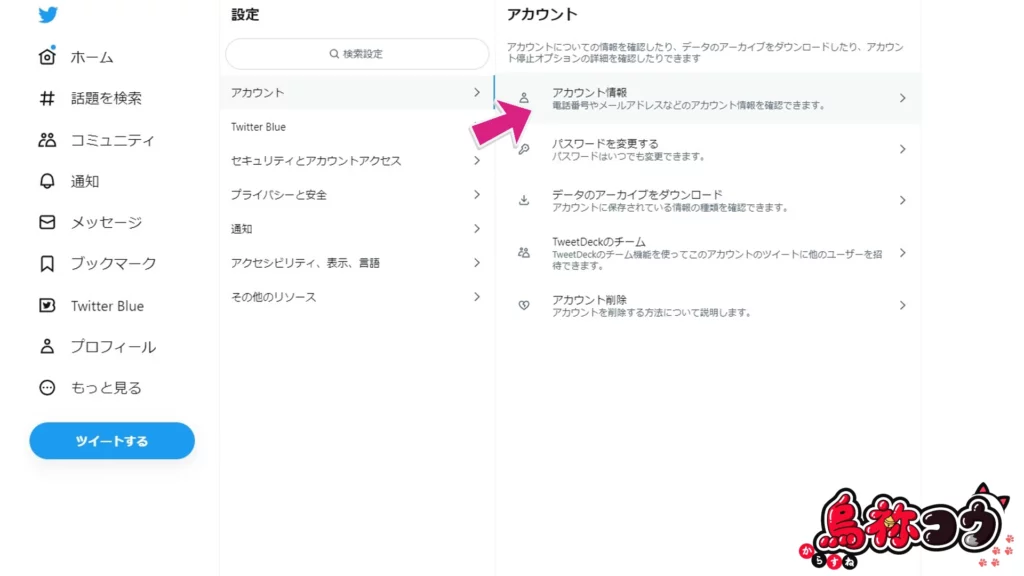Click the Twitter bird logo
Screen dimensions: 1024x576
[x=48, y=15]
